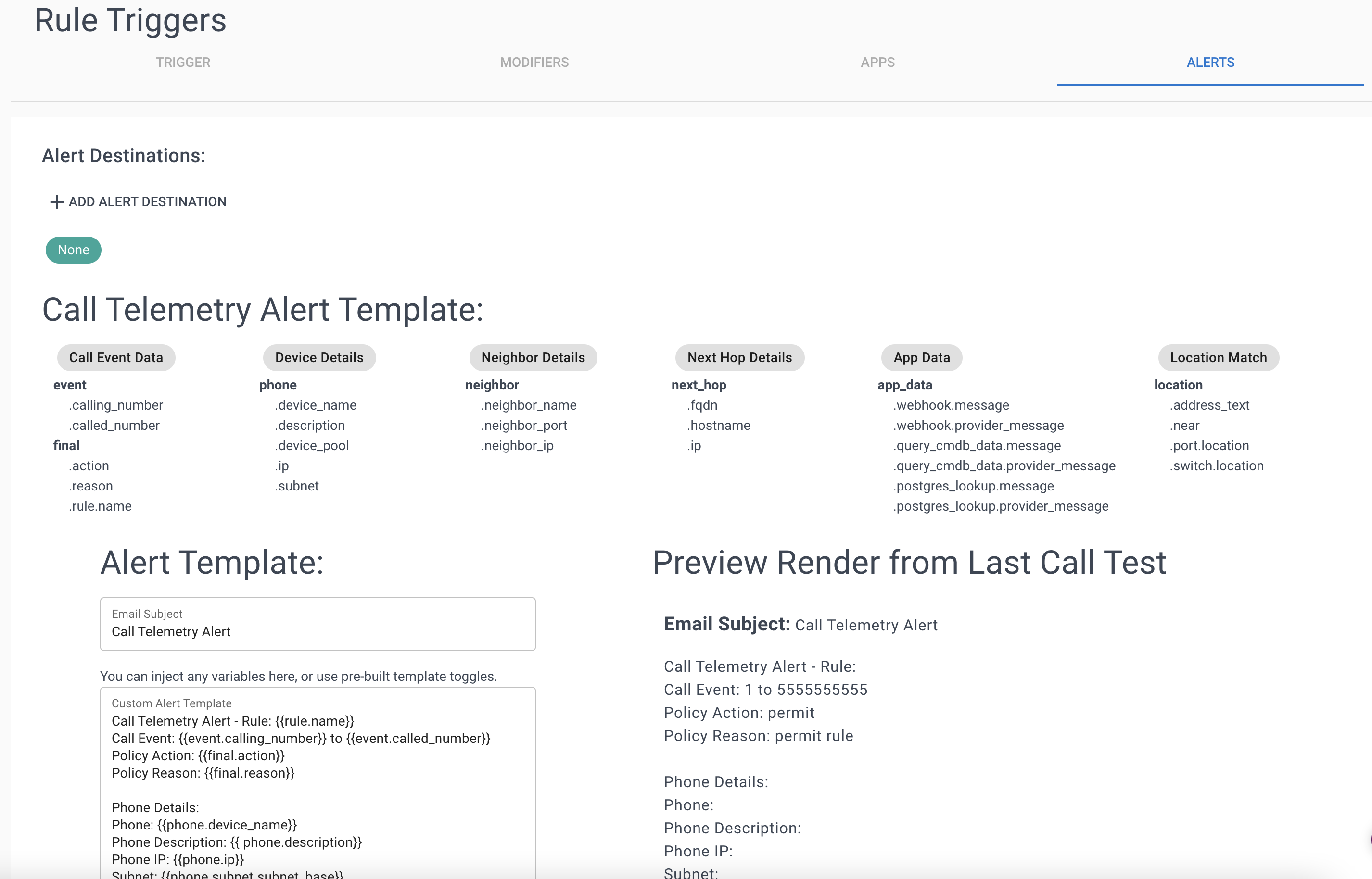Switch to the TRIGGER tab
This screenshot has height=879, width=1372.
pyautogui.click(x=183, y=62)
